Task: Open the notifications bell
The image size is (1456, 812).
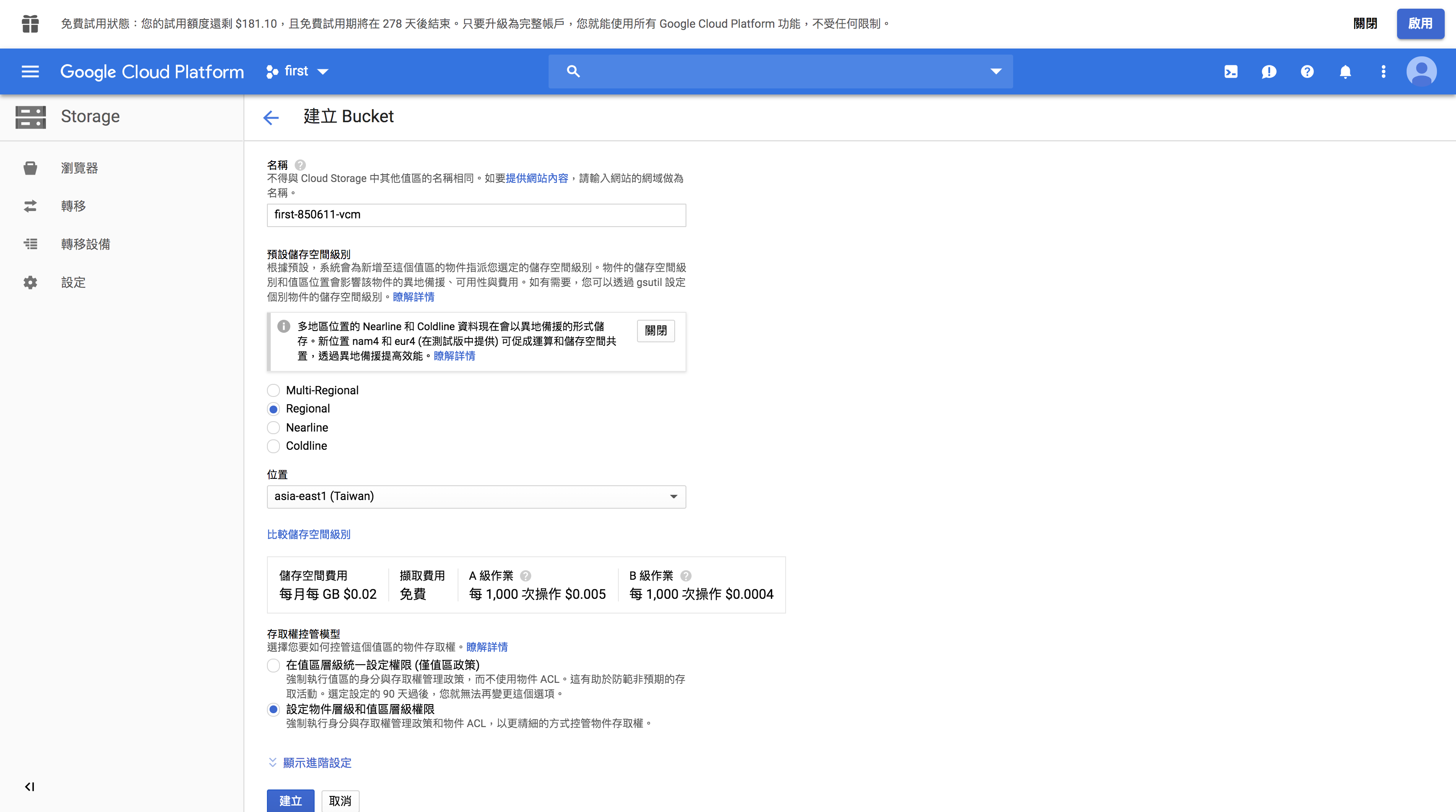Action: coord(1345,71)
